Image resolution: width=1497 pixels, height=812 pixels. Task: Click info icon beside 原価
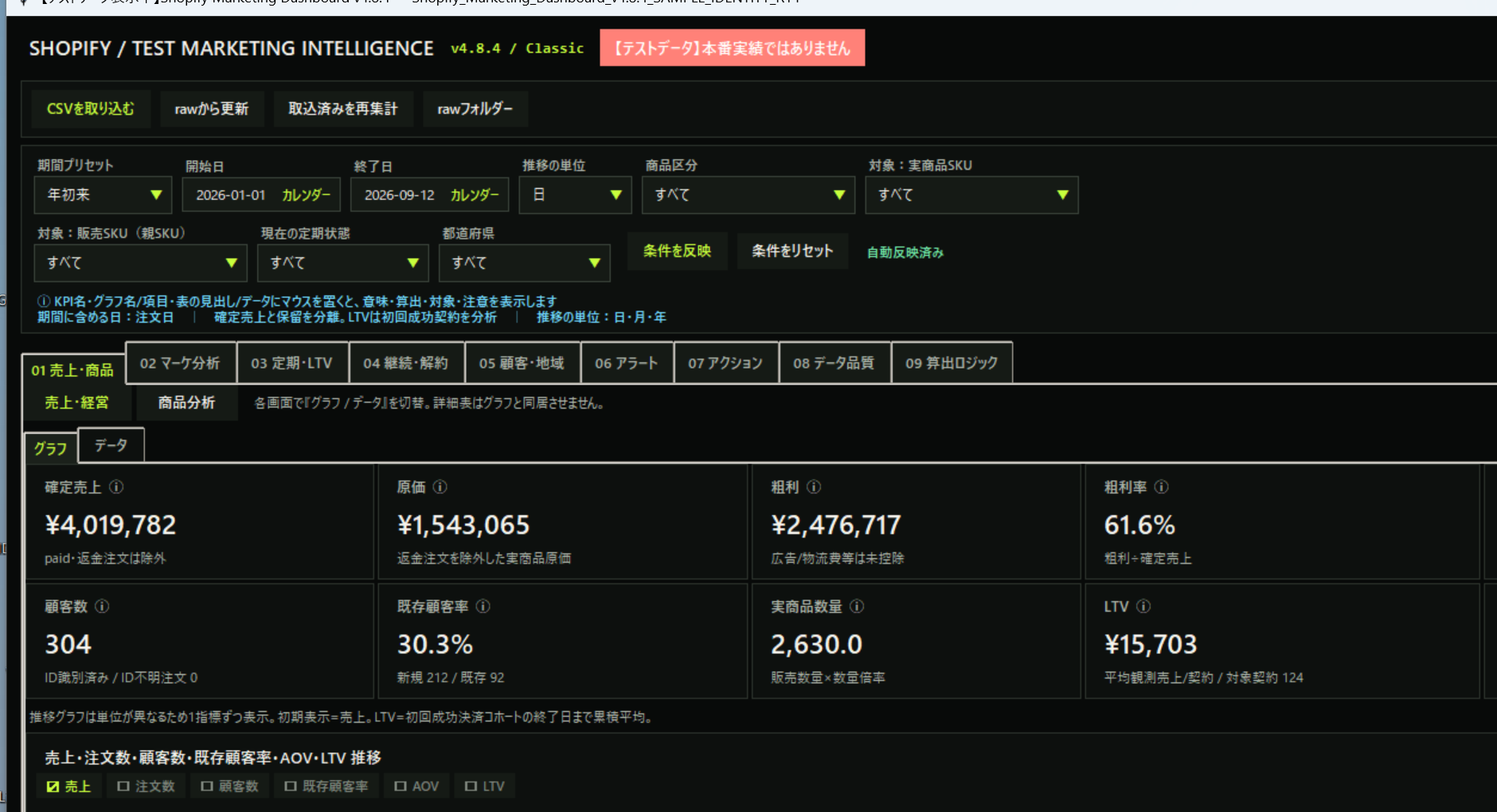click(440, 486)
